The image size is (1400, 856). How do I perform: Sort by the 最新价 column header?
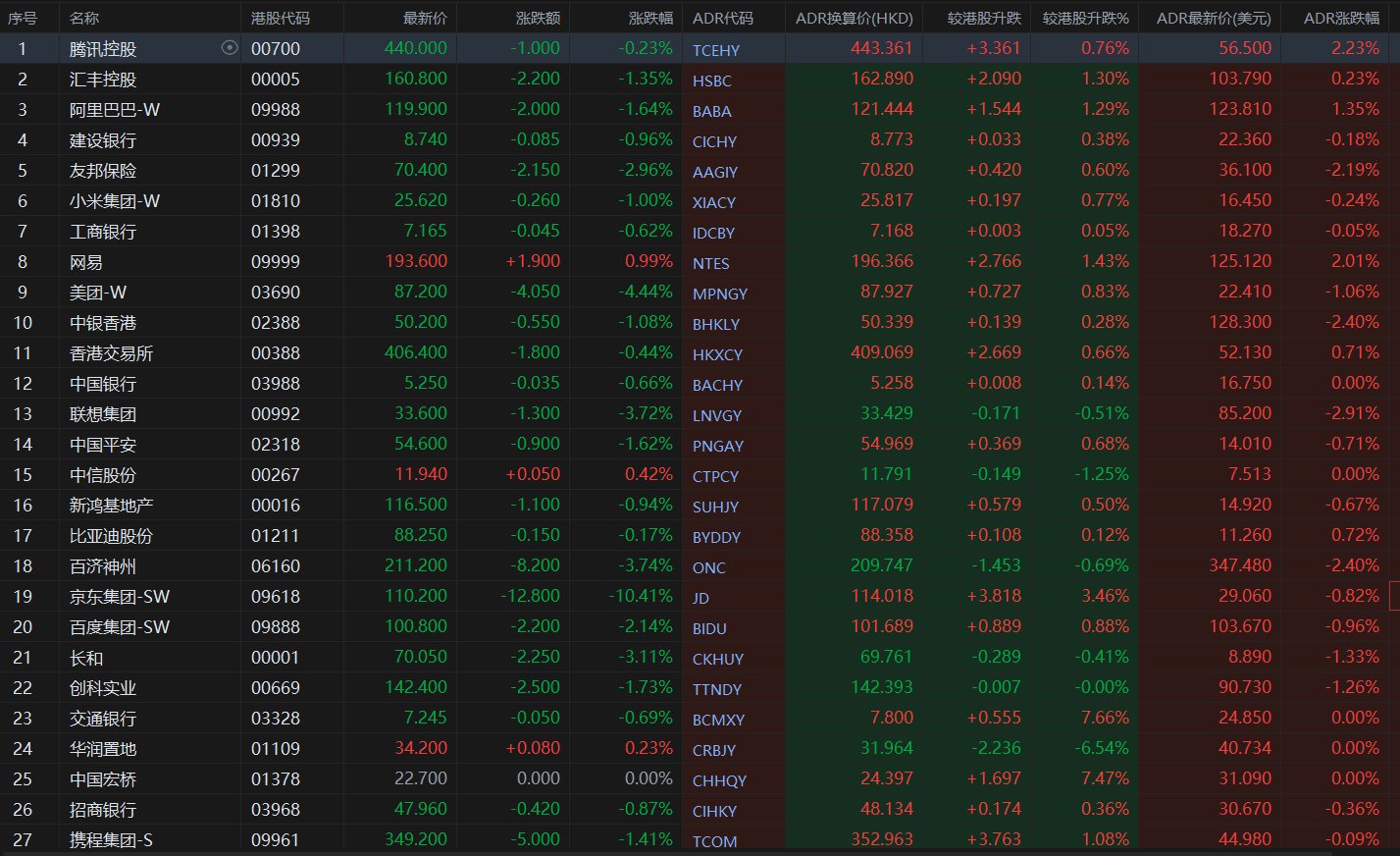pyautogui.click(x=425, y=18)
